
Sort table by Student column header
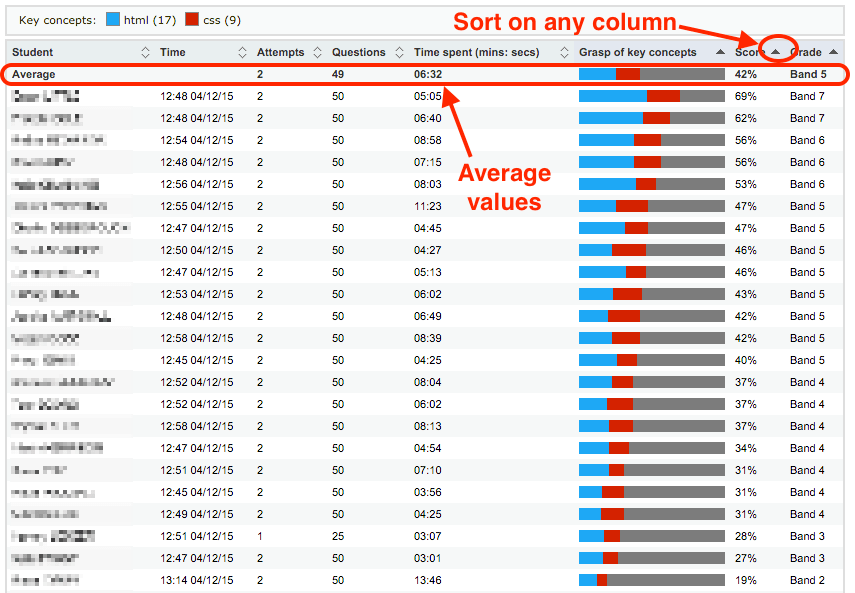pyautogui.click(x=33, y=52)
